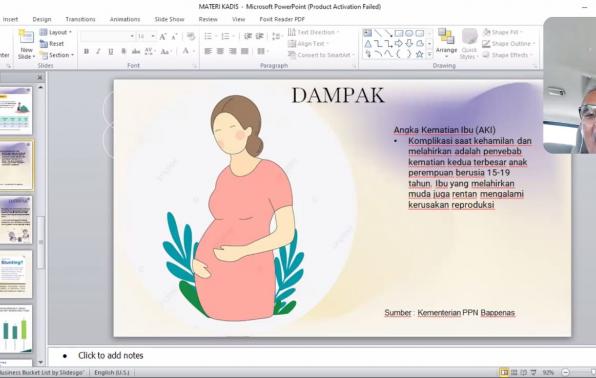Open the Insert tab
This screenshot has width=596, height=378.
pyautogui.click(x=10, y=19)
